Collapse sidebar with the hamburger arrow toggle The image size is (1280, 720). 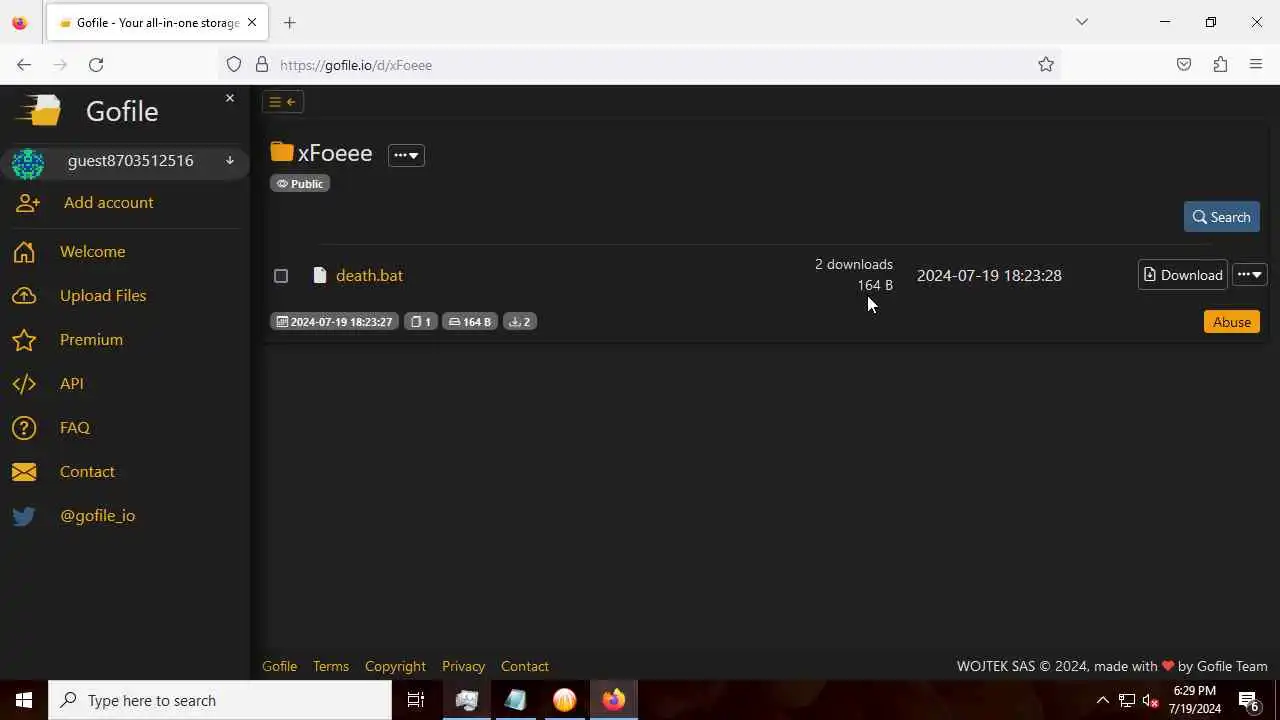pyautogui.click(x=283, y=102)
